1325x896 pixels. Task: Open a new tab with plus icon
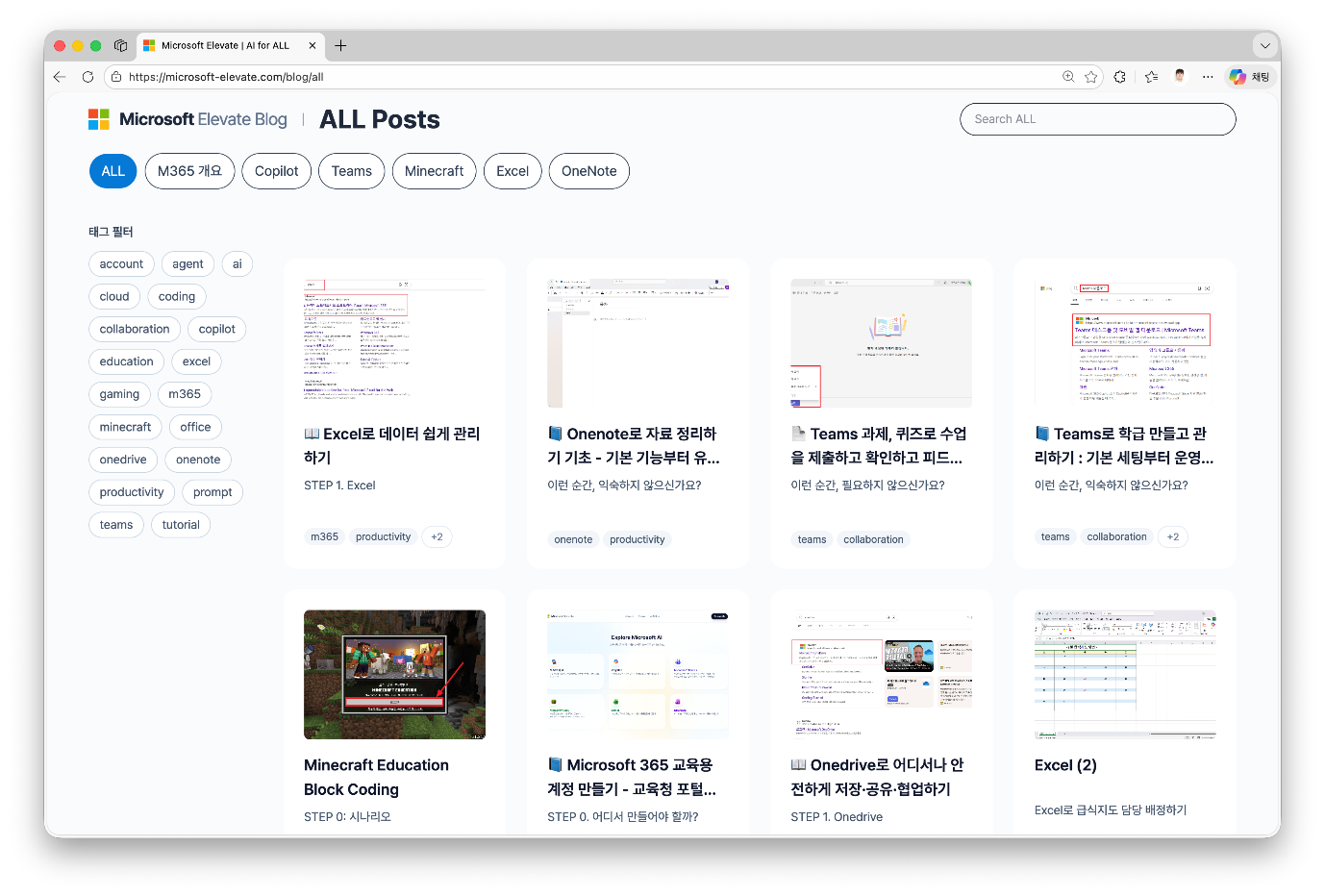coord(340,45)
